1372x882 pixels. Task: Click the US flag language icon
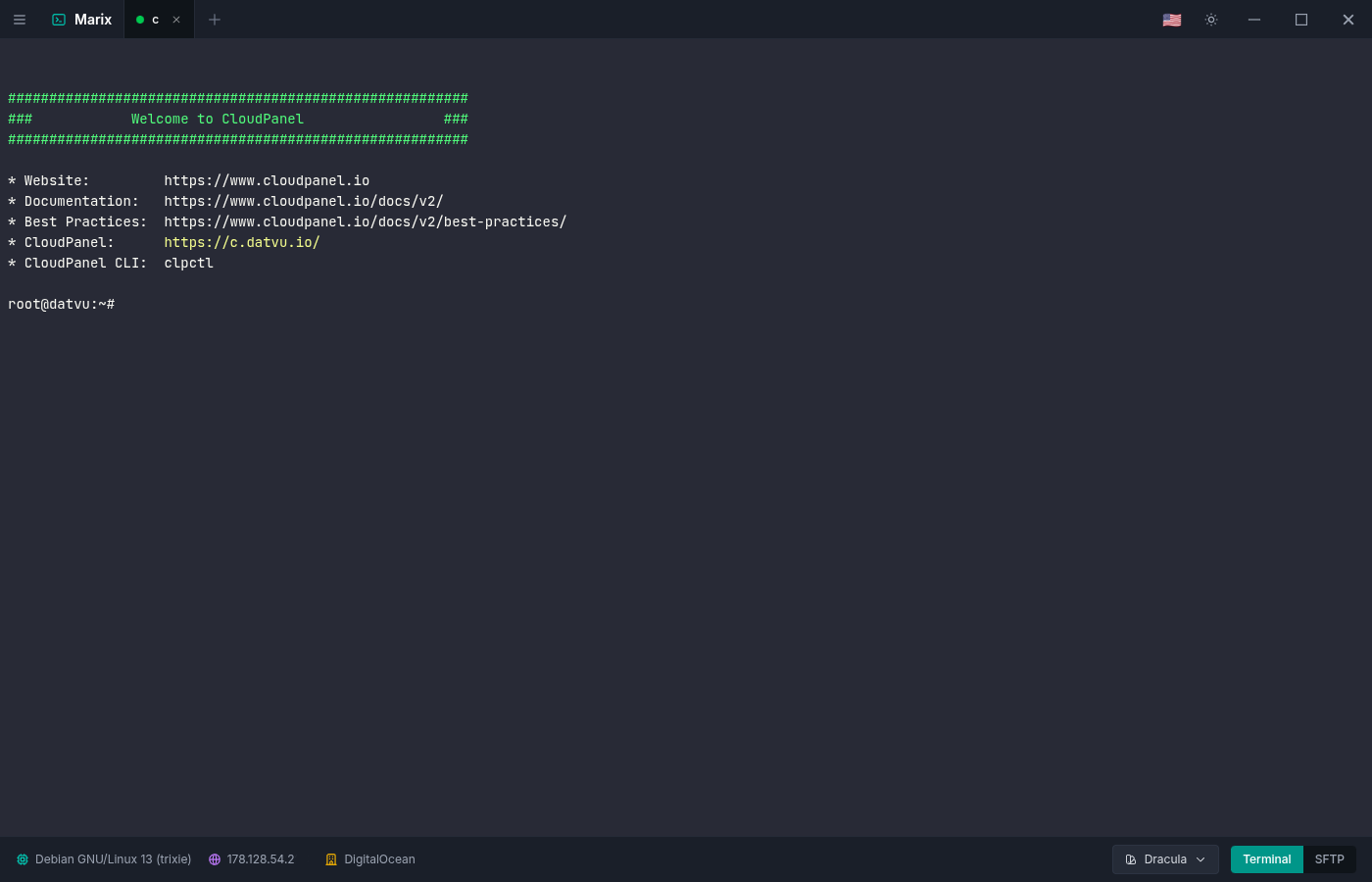pos(1171,19)
